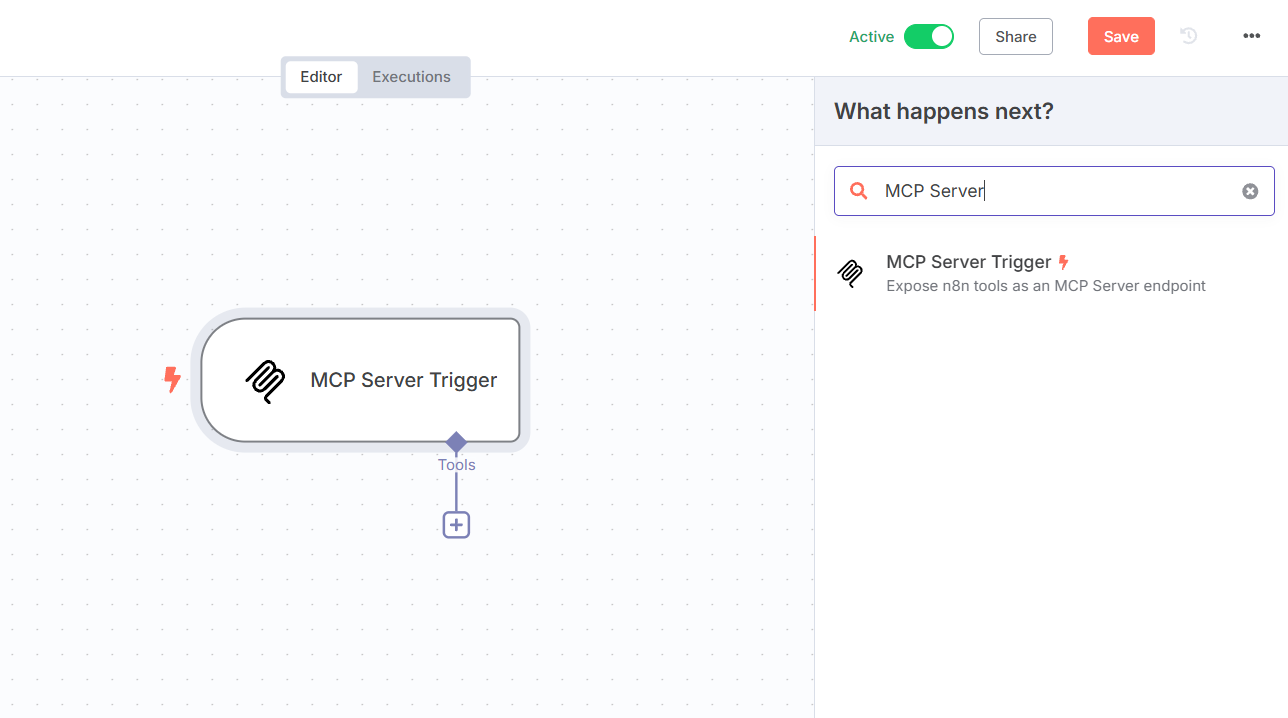Image resolution: width=1288 pixels, height=718 pixels.
Task: Open the three-dot options menu
Action: [1251, 36]
